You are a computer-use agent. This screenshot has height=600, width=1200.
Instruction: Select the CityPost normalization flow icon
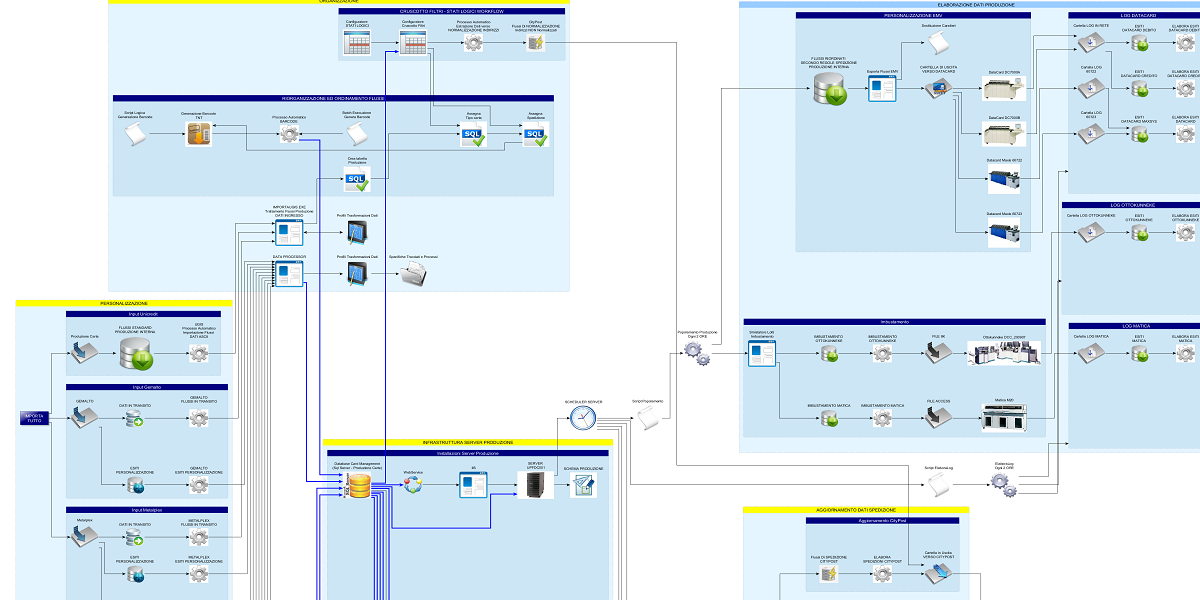pos(536,44)
